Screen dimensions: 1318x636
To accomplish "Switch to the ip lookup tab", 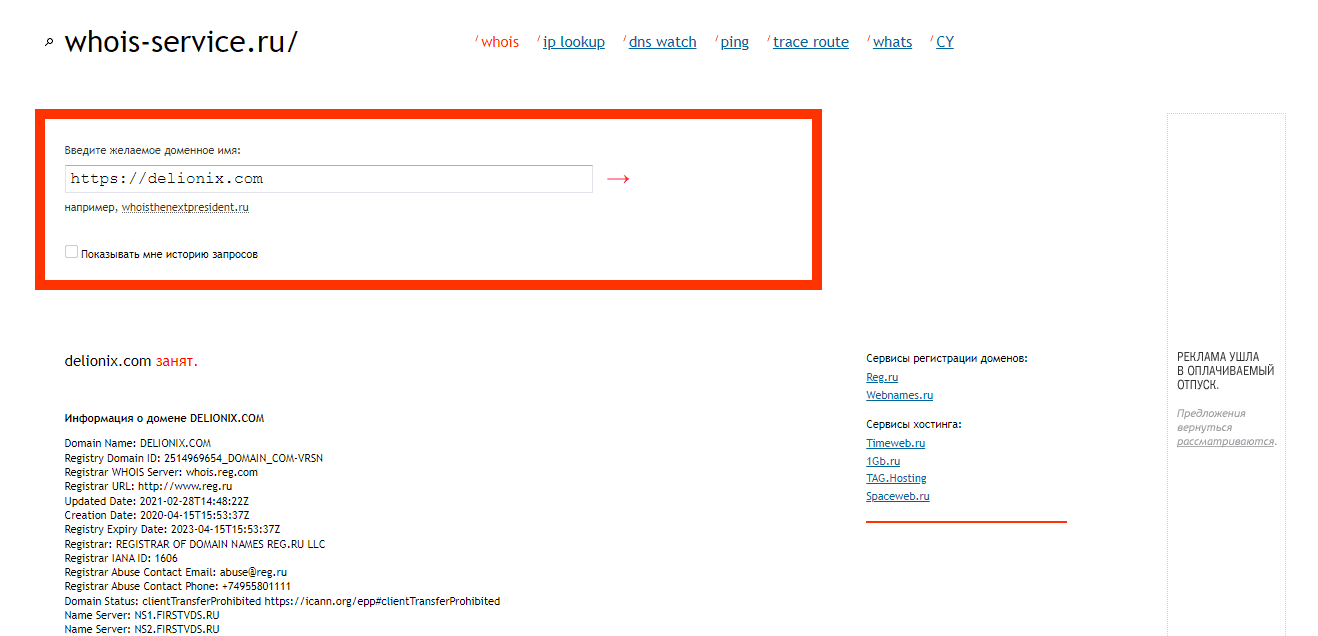I will click(573, 42).
